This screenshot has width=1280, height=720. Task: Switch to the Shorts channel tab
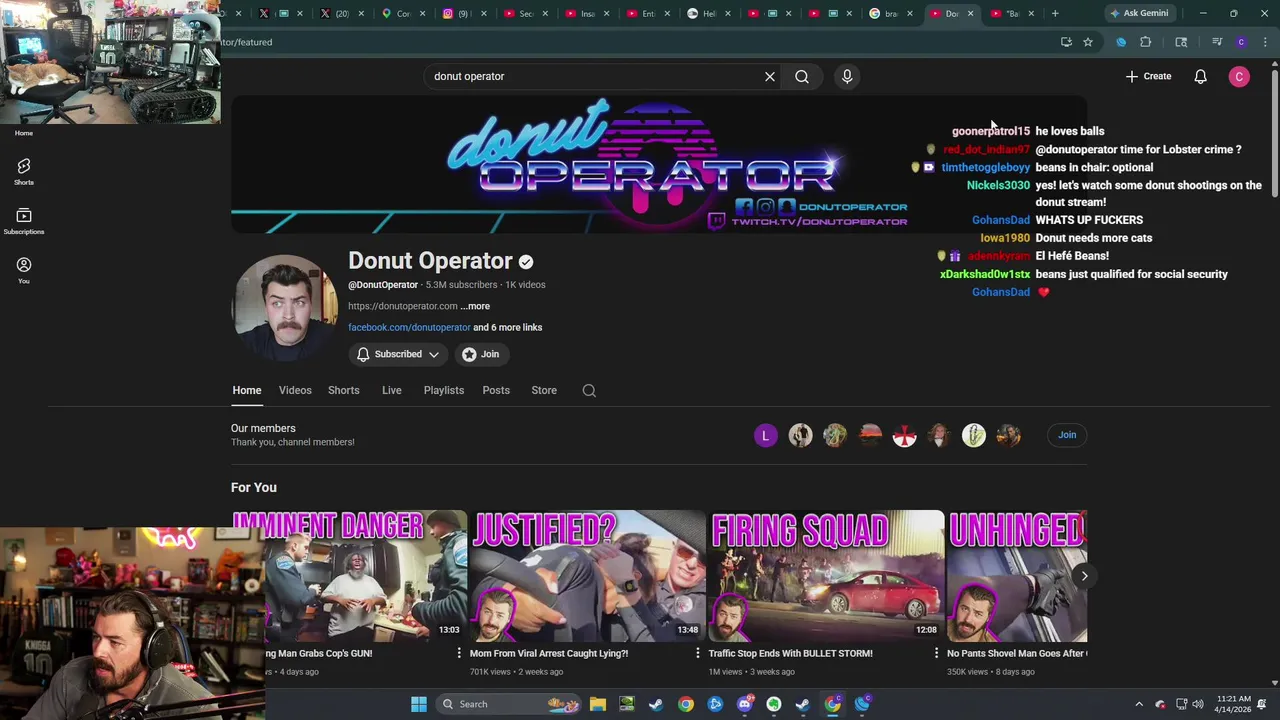(343, 390)
